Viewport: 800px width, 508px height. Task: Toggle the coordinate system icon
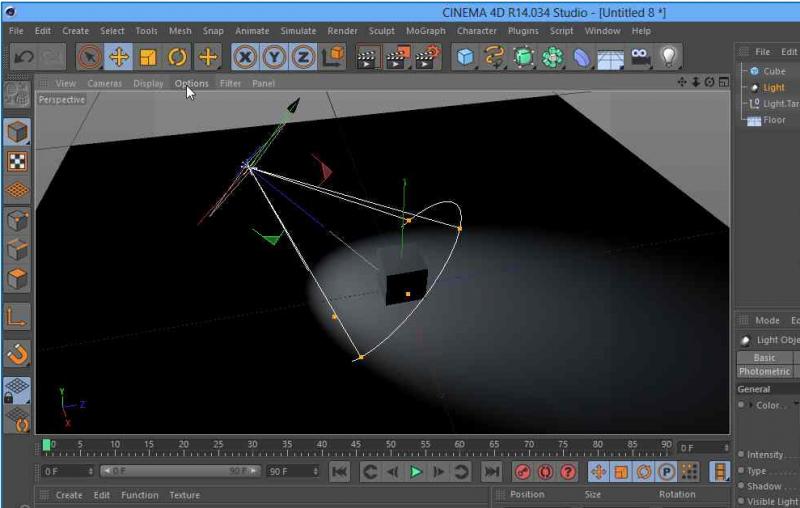pyautogui.click(x=334, y=57)
